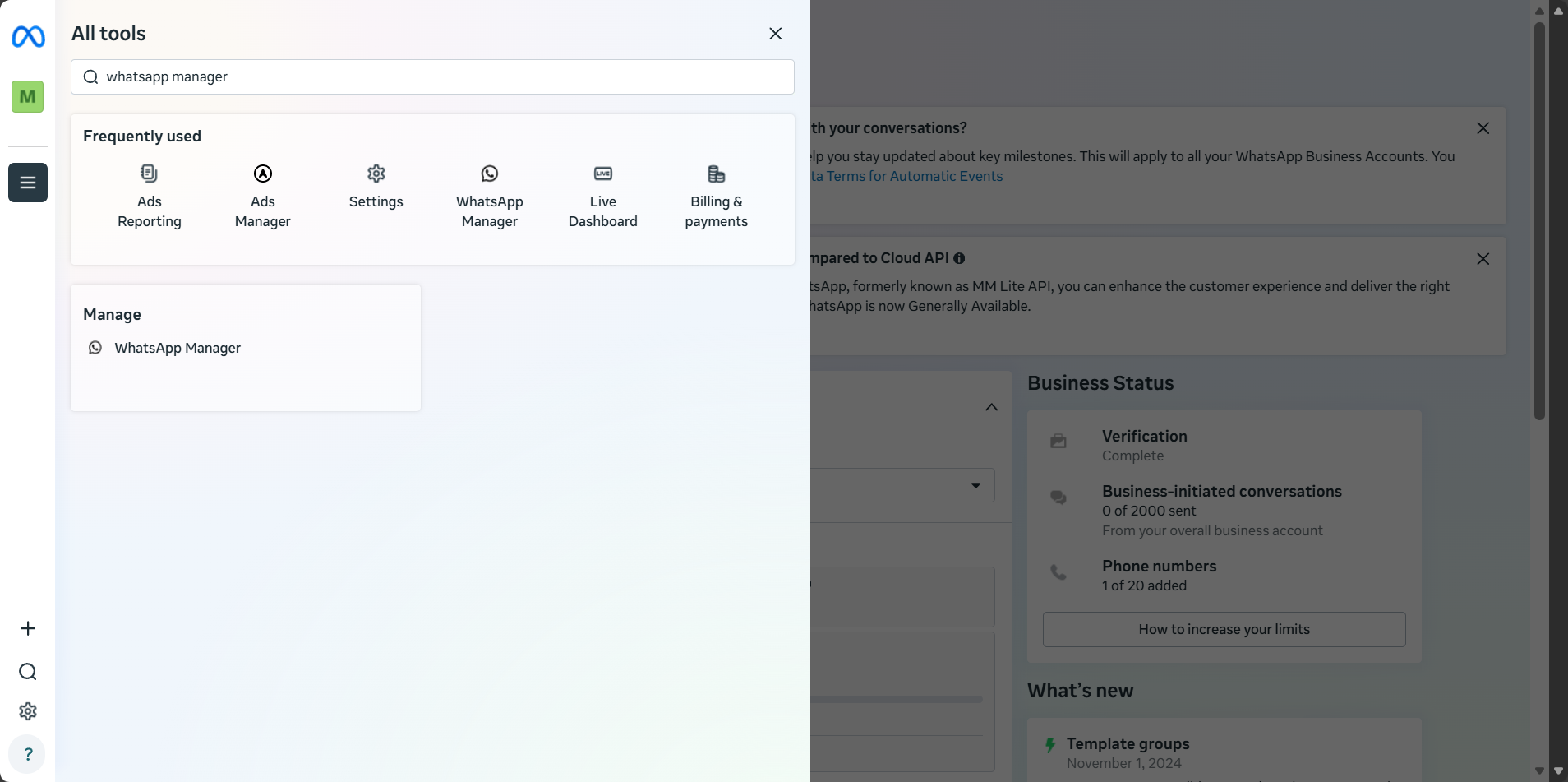Click the "November 1, 2024" date text

(x=1124, y=764)
